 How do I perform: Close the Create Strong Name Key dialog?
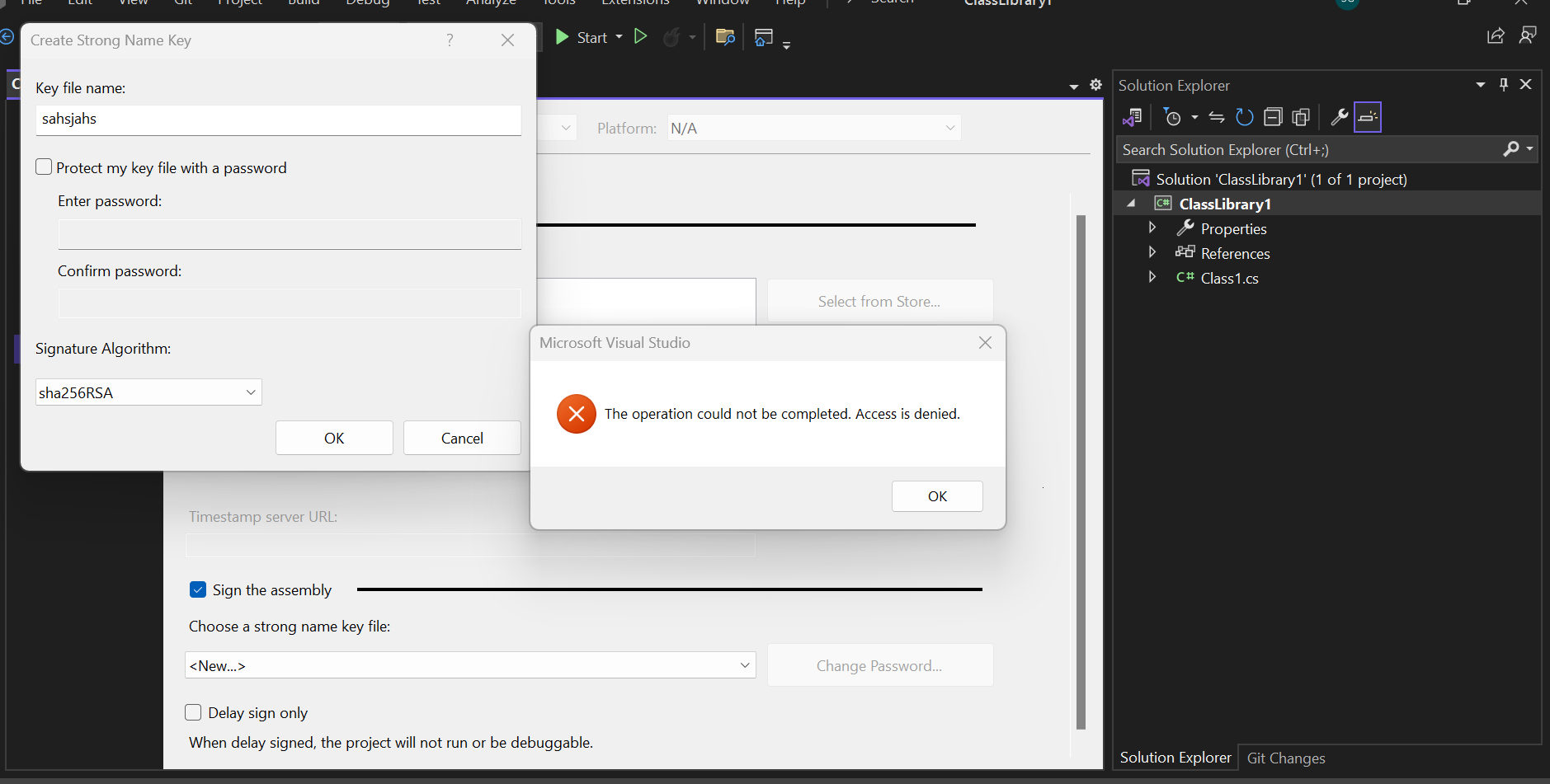tap(508, 40)
